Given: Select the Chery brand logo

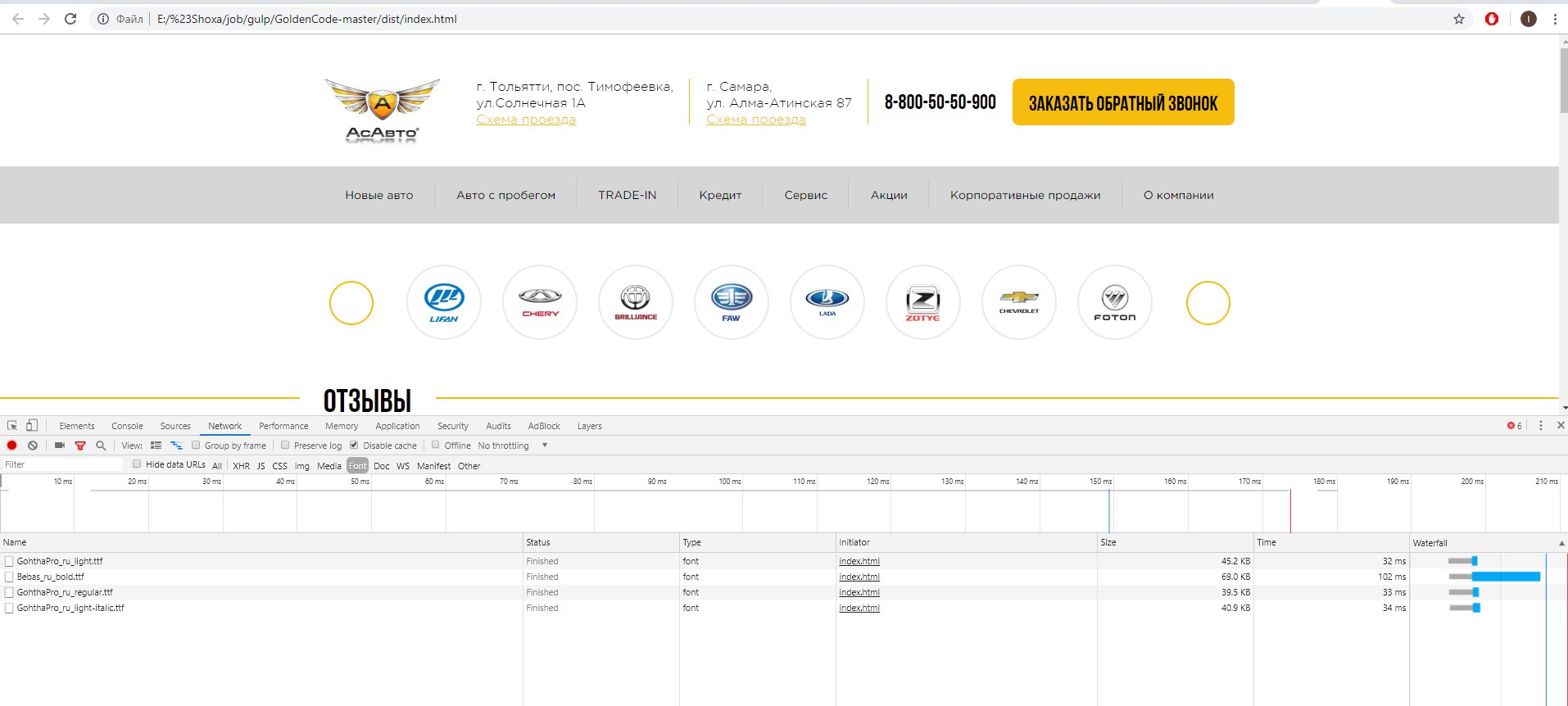Looking at the screenshot, I should [540, 302].
